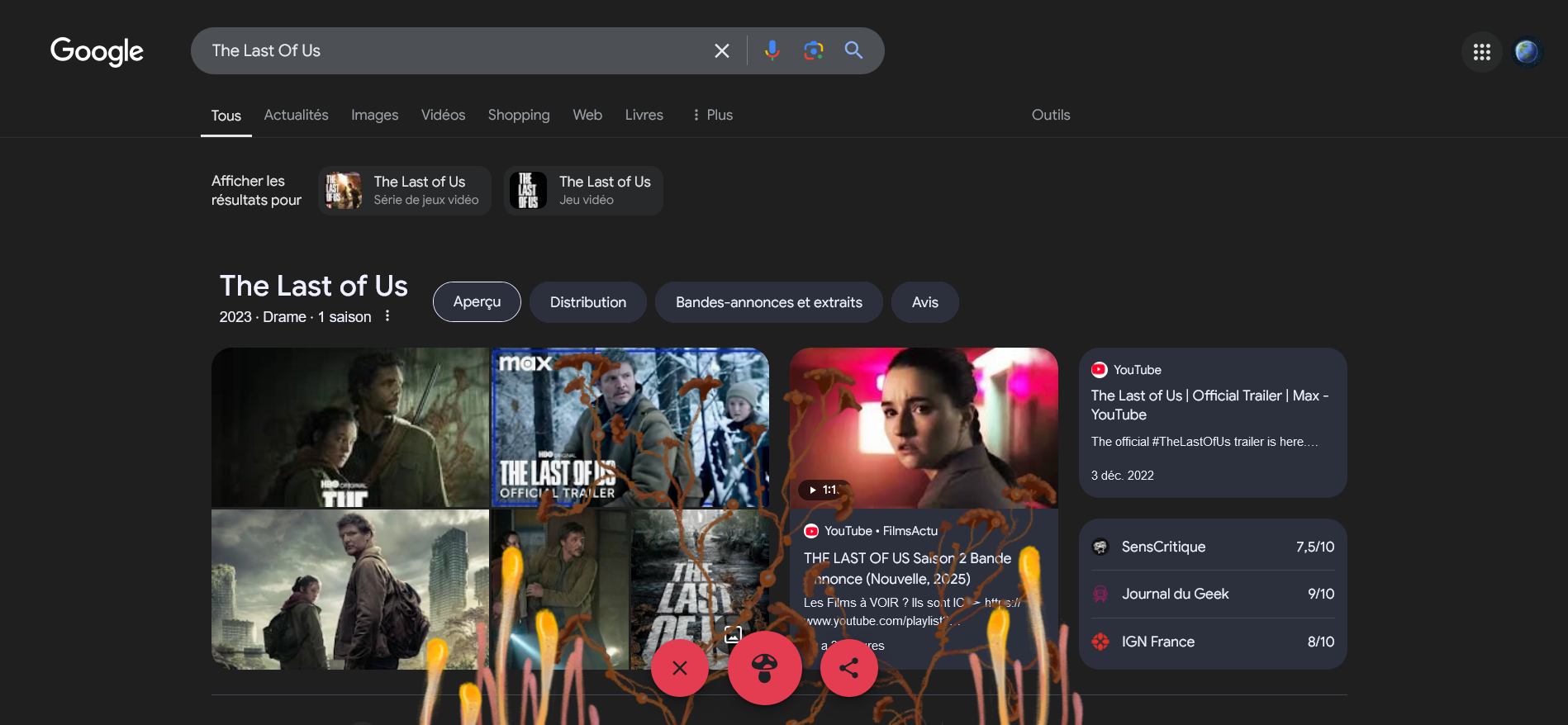Click the YouTube icon in the Official Trailer card
Viewport: 1568px width, 725px height.
[1099, 370]
